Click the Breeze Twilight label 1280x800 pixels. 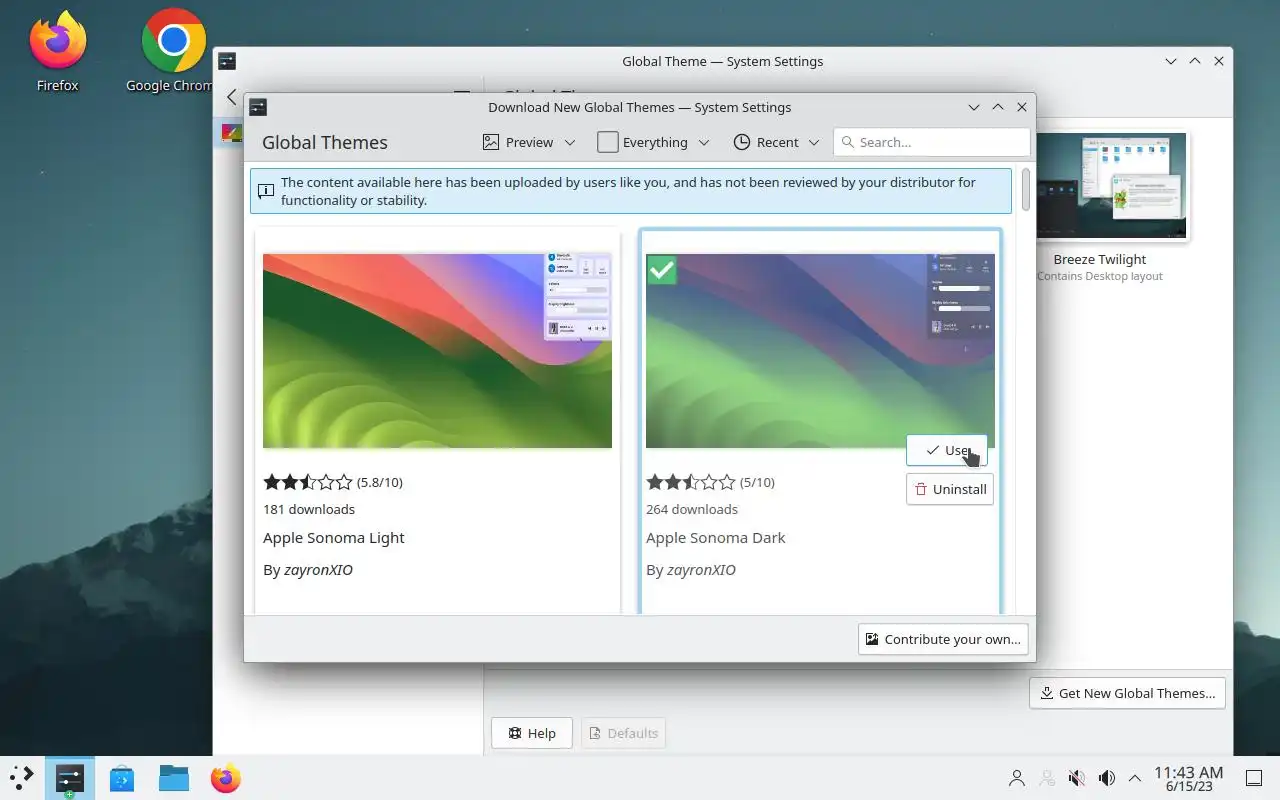coord(1100,259)
